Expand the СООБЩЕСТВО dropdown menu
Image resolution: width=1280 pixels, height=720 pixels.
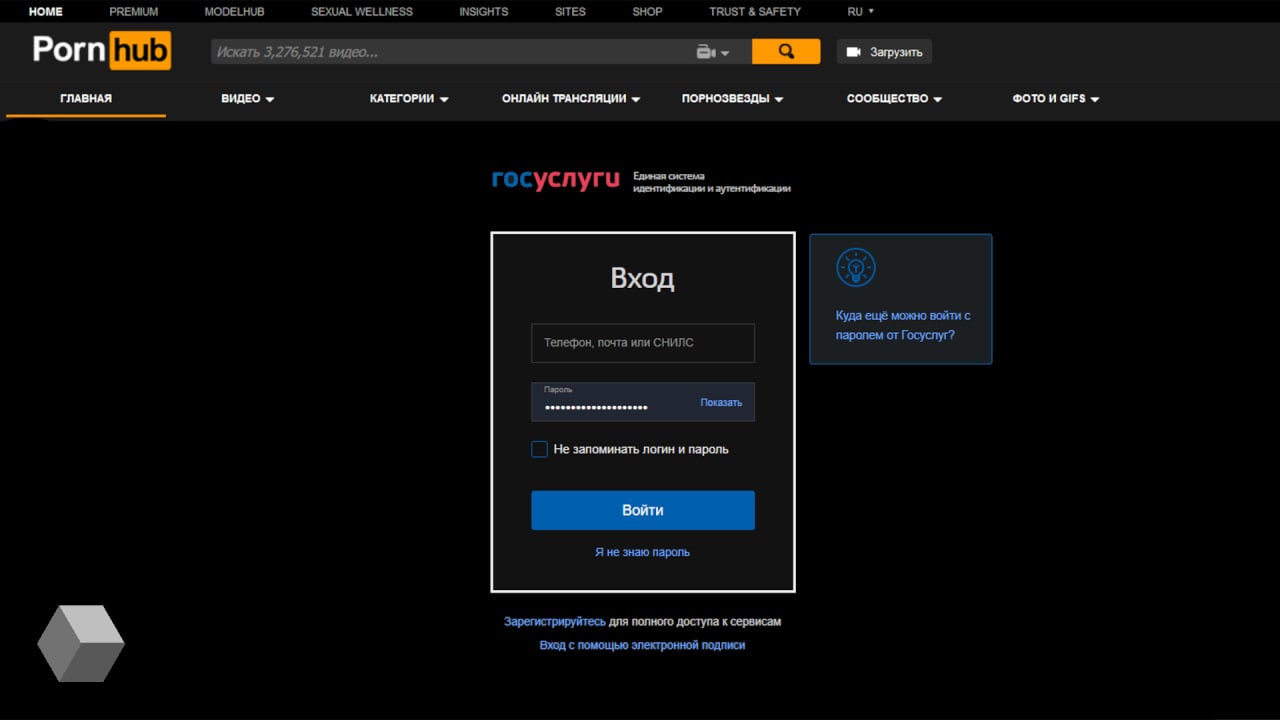[x=894, y=99]
